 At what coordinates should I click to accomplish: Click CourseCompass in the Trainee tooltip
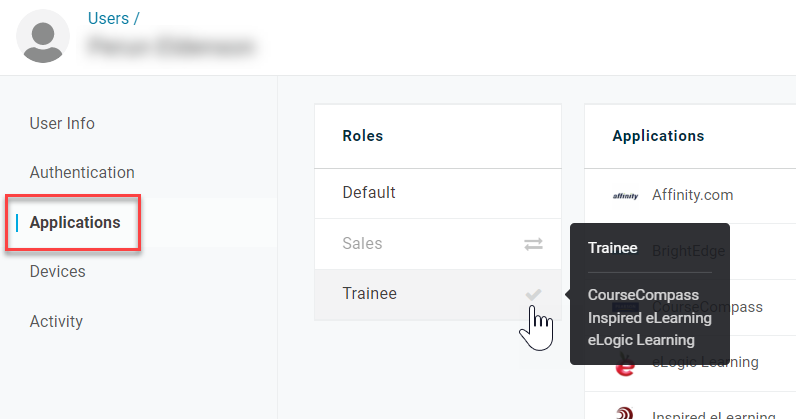tap(643, 295)
